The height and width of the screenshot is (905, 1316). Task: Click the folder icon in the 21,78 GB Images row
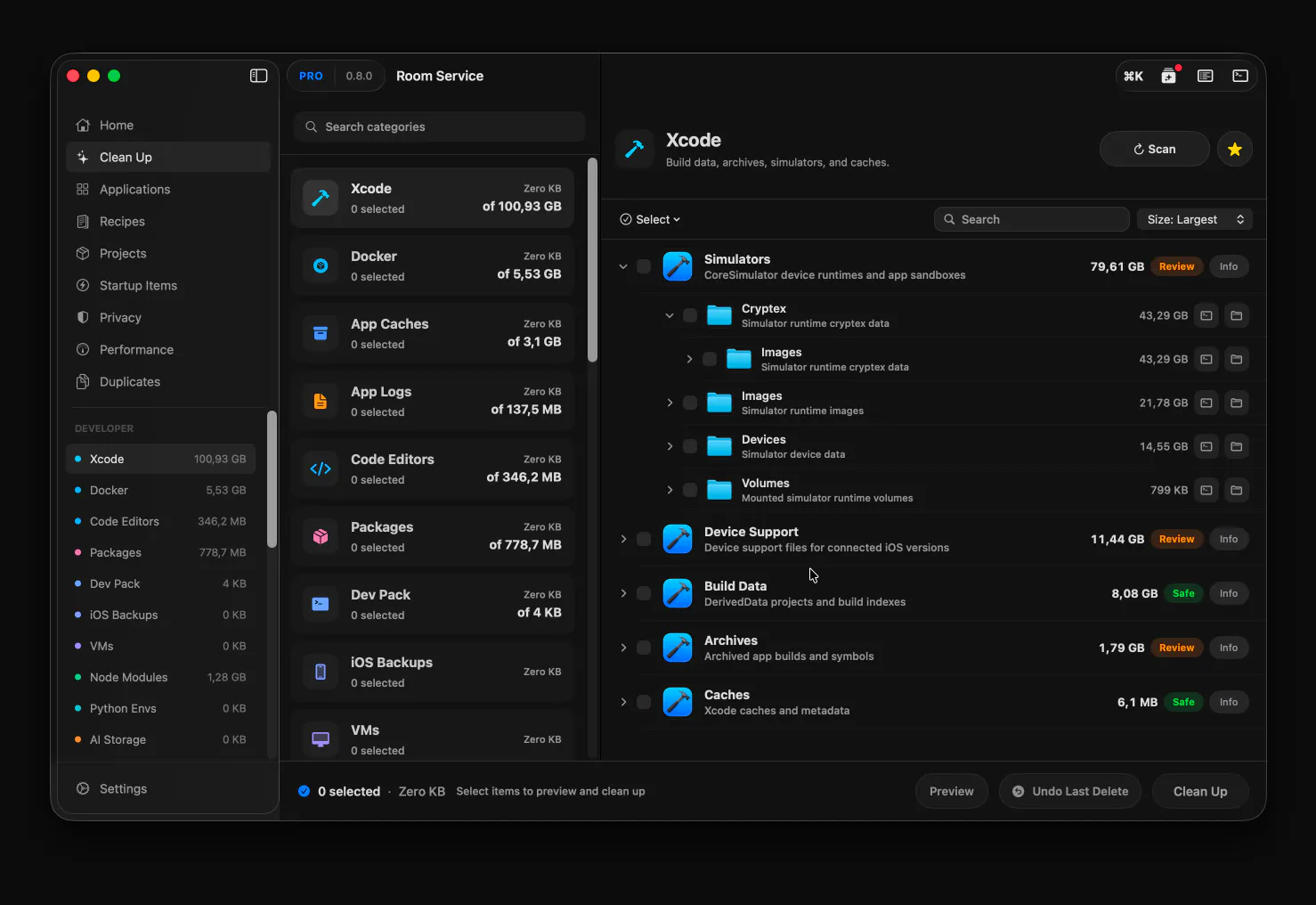point(1237,403)
